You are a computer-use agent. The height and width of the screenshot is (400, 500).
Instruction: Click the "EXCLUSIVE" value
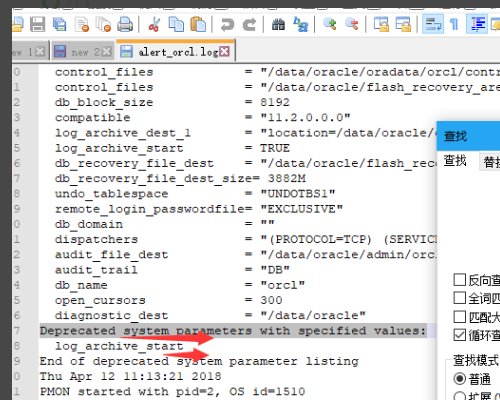(x=302, y=209)
